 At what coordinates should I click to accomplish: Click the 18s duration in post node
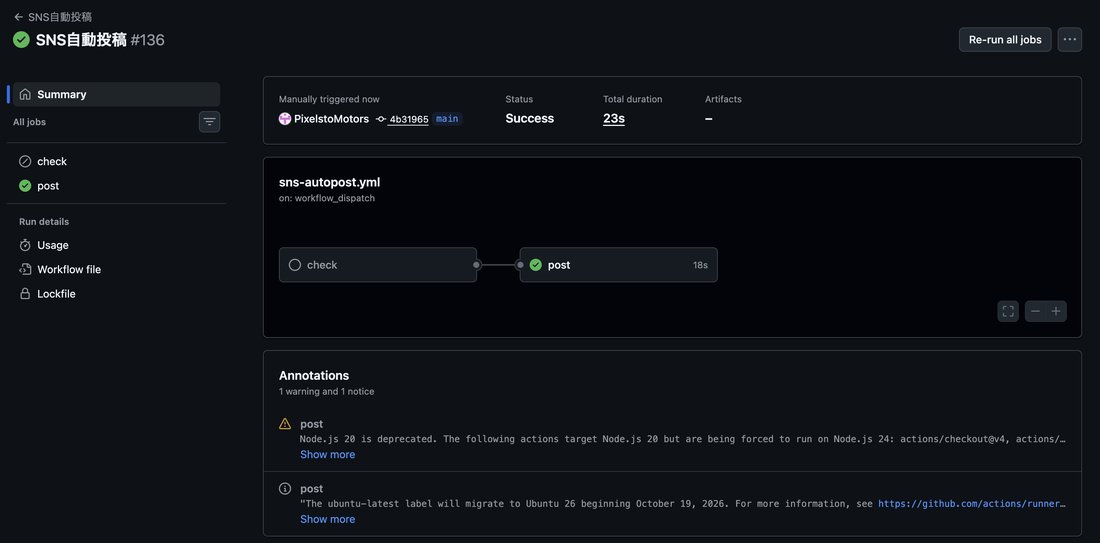(700, 265)
